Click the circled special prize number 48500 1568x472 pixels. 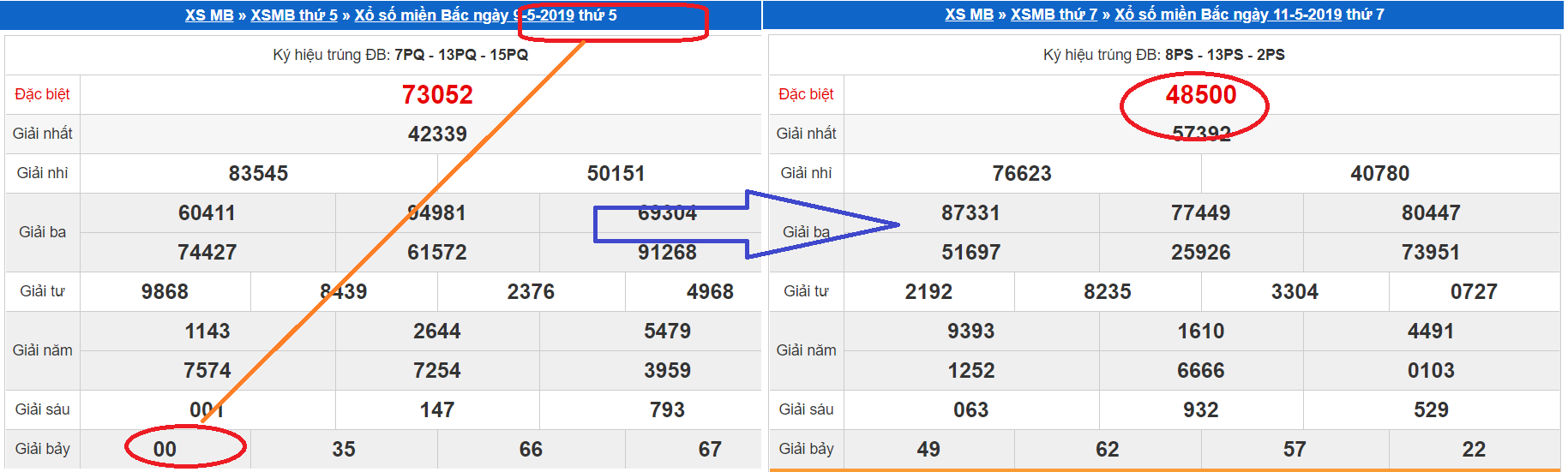click(1200, 95)
